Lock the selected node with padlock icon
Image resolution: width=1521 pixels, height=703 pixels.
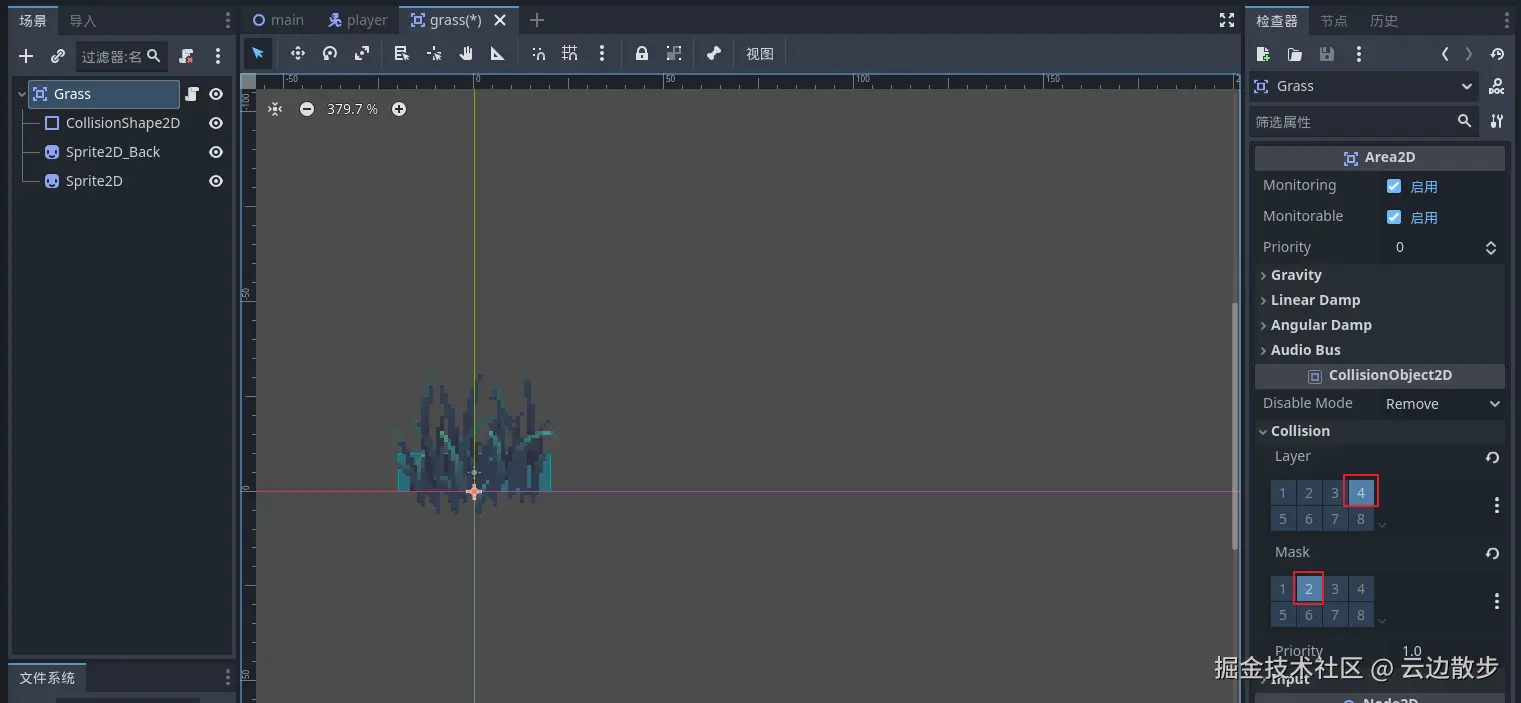pyautogui.click(x=642, y=54)
